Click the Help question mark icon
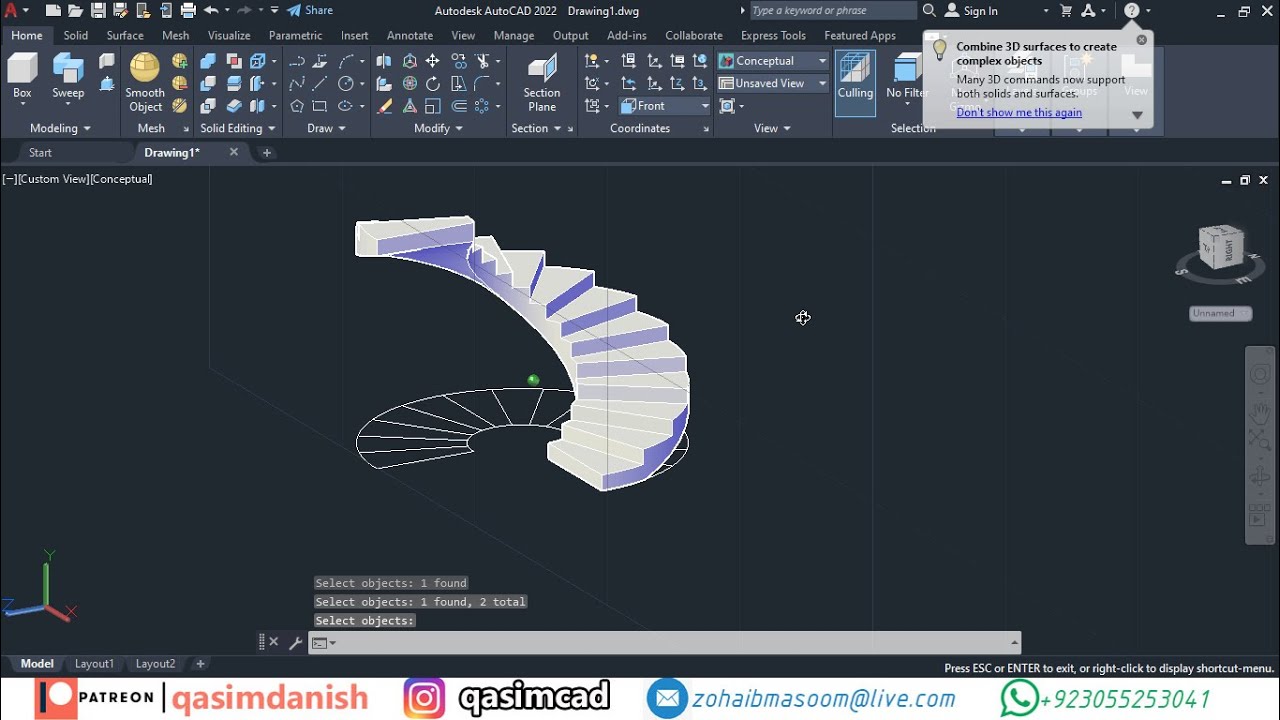Viewport: 1280px width, 720px height. coord(1131,11)
